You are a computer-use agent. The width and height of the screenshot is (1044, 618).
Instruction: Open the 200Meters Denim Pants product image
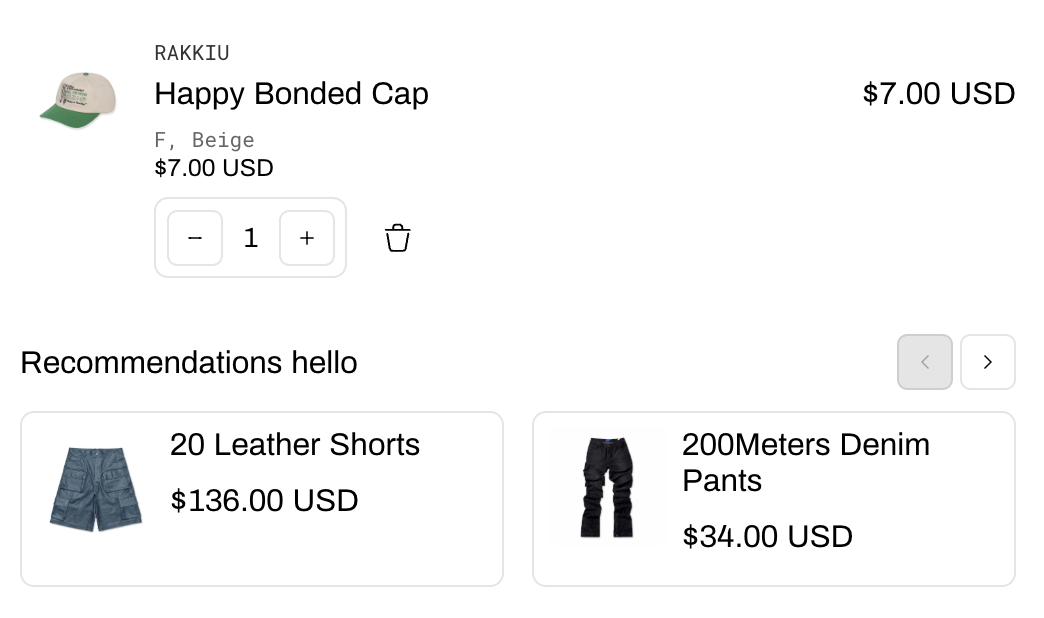pos(608,488)
